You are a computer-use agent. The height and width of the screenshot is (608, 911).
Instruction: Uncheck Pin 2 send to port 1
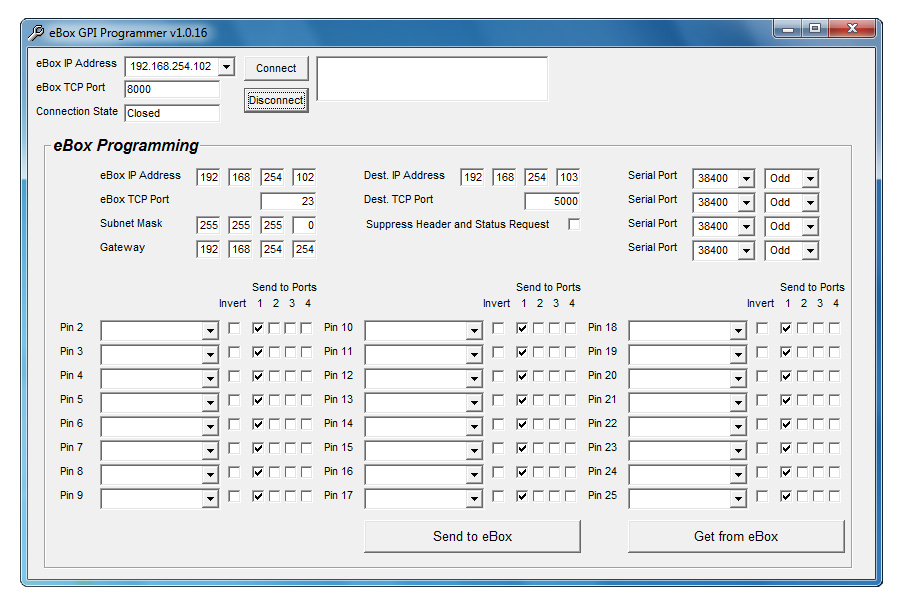click(x=258, y=328)
